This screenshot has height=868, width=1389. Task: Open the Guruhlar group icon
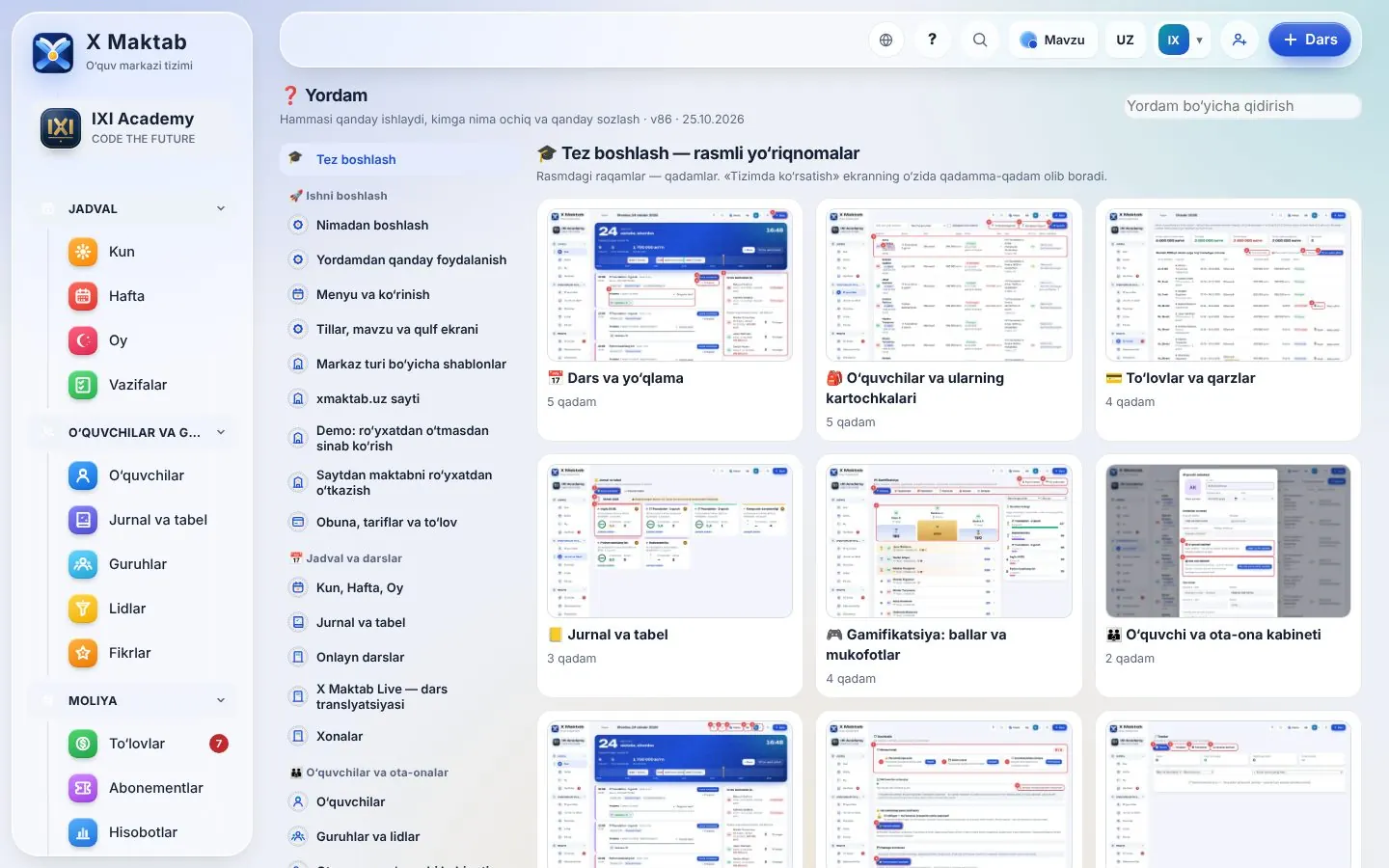[x=83, y=564]
